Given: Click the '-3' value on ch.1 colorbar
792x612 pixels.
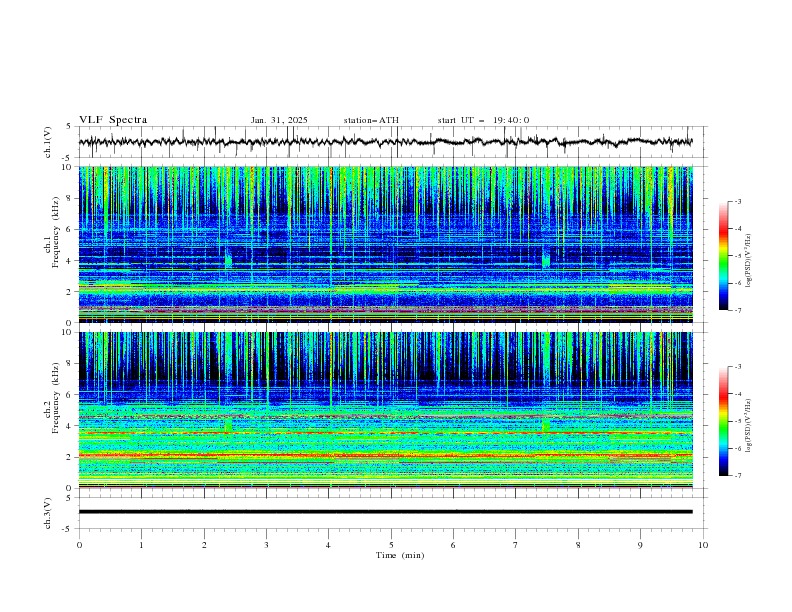Looking at the screenshot, I should pos(737,201).
